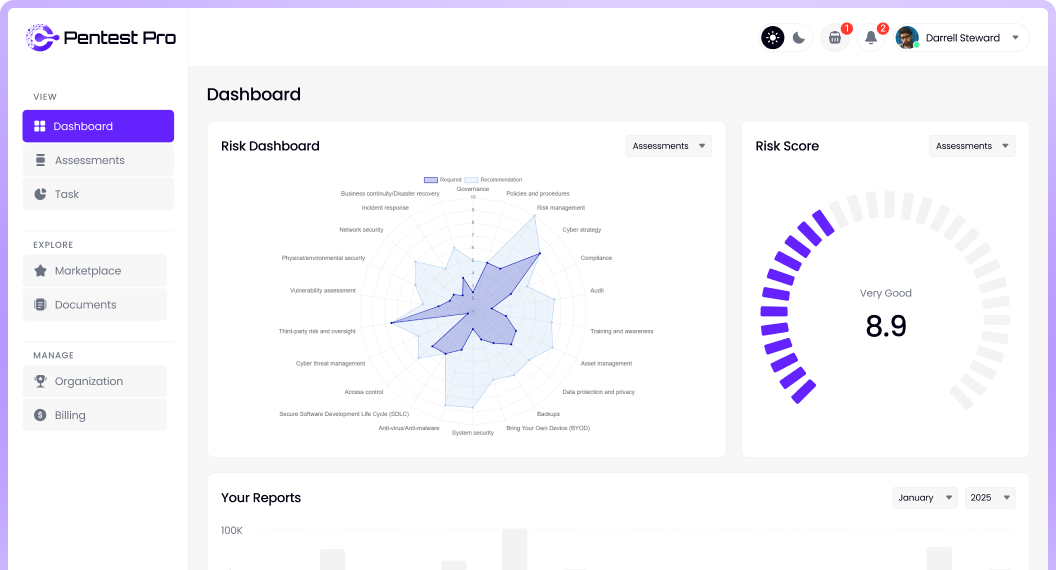
Task: Click the Pentest Pro logo
Action: [x=100, y=38]
